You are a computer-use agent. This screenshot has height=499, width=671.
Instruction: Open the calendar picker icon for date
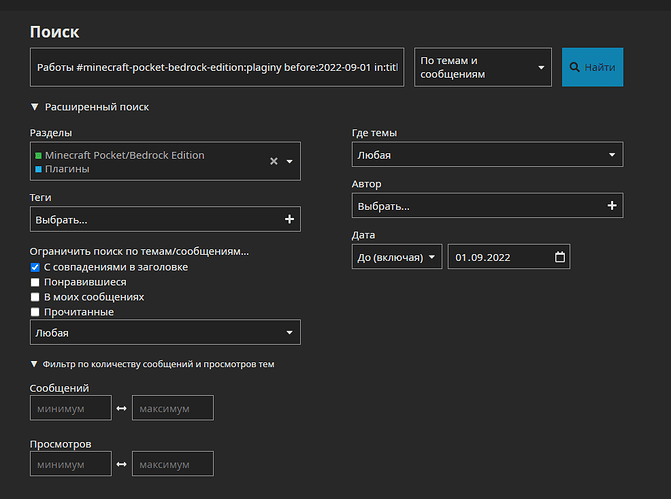[559, 257]
